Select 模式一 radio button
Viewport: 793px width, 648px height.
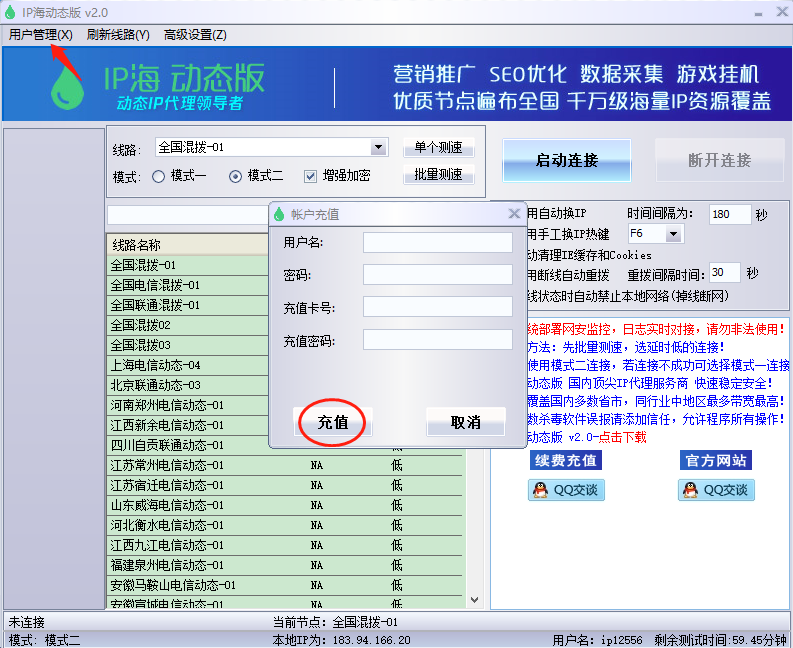159,176
